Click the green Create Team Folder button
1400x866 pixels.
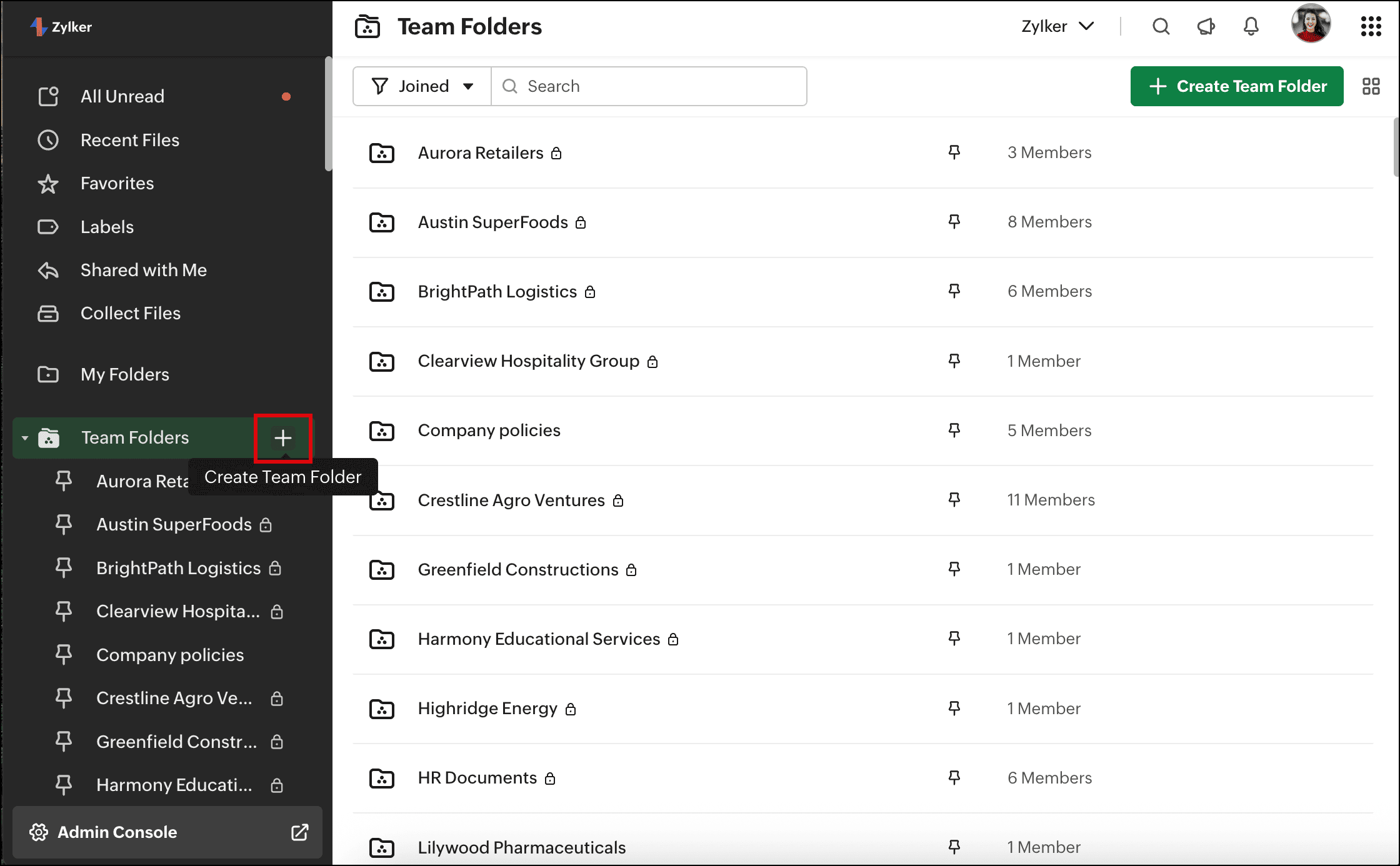pos(1236,86)
